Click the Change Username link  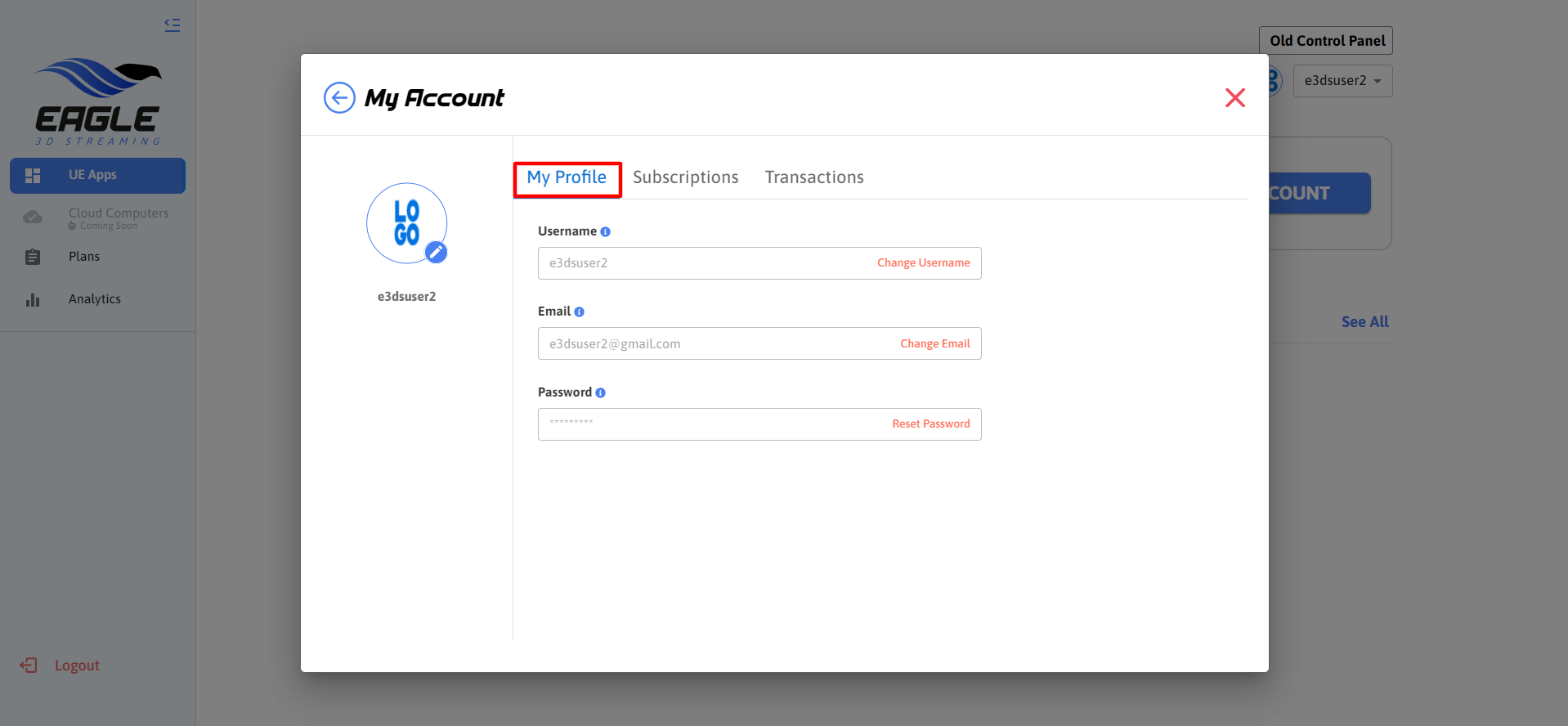(x=923, y=263)
